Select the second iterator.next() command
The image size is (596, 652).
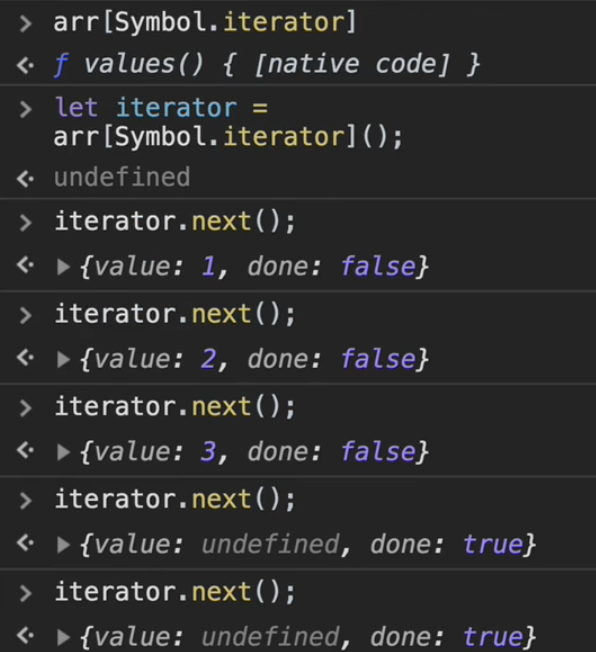(175, 314)
